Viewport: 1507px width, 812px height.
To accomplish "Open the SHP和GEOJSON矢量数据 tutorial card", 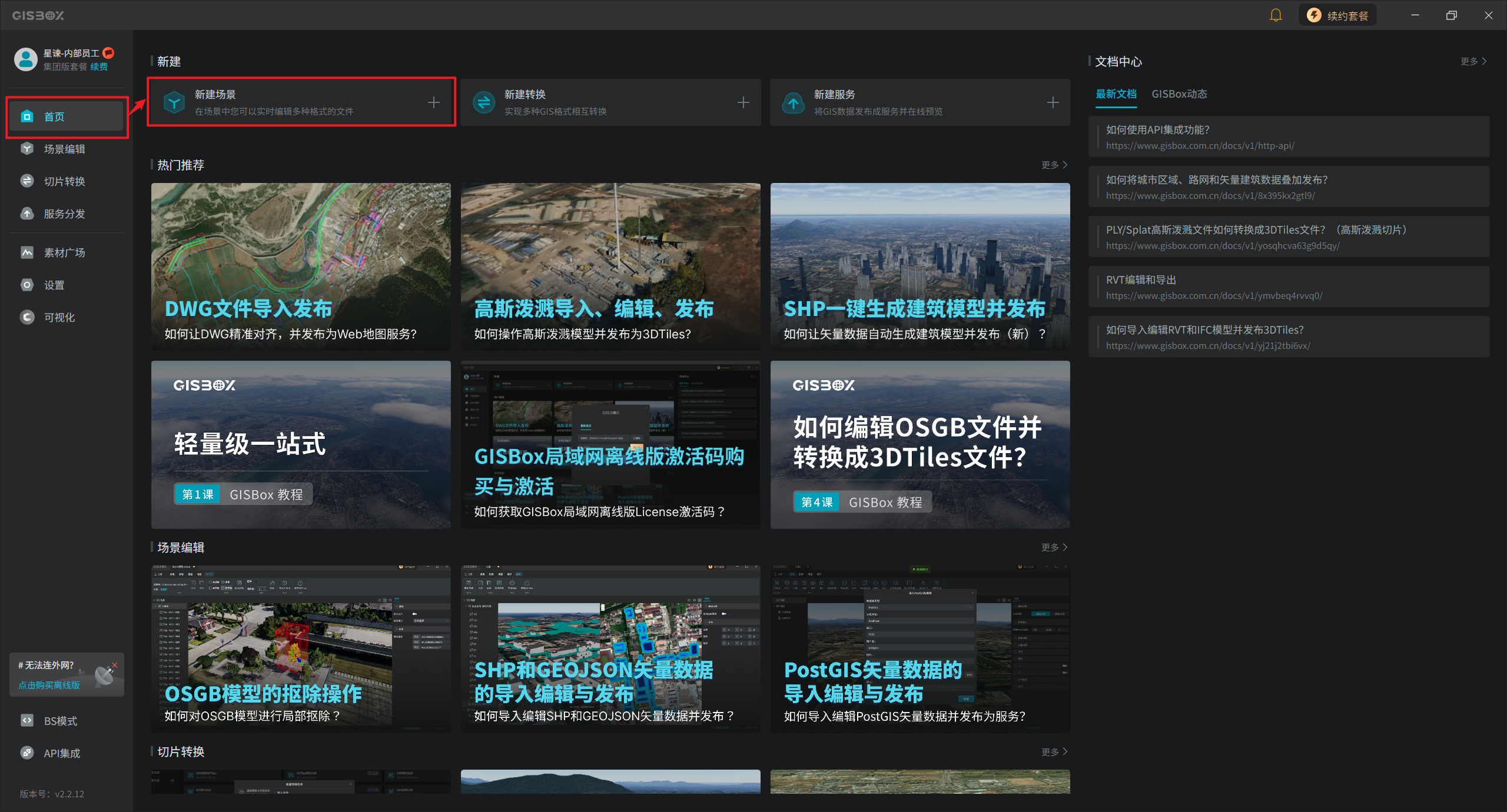I will point(610,649).
